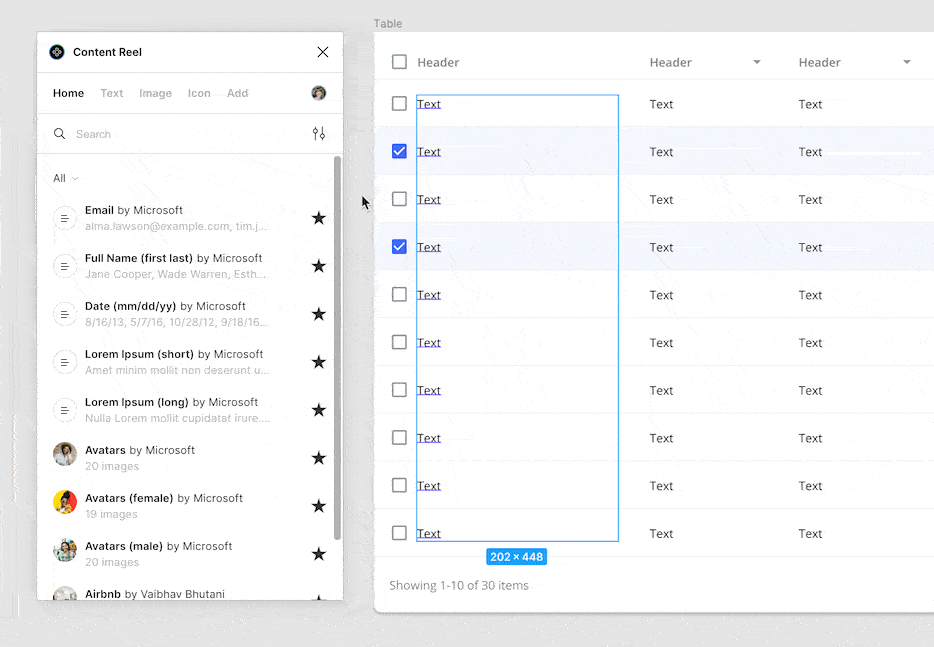Toggle star for Date (mm/dd/yy)
Screen dimensions: 934x647
pos(319,314)
